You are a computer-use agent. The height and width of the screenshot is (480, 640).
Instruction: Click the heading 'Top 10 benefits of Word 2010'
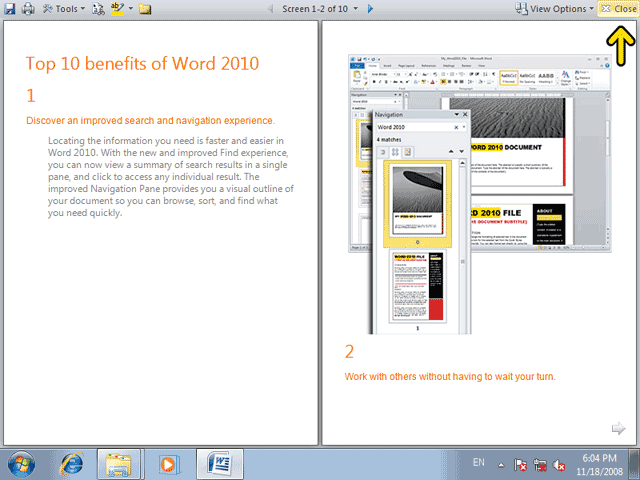(x=142, y=63)
